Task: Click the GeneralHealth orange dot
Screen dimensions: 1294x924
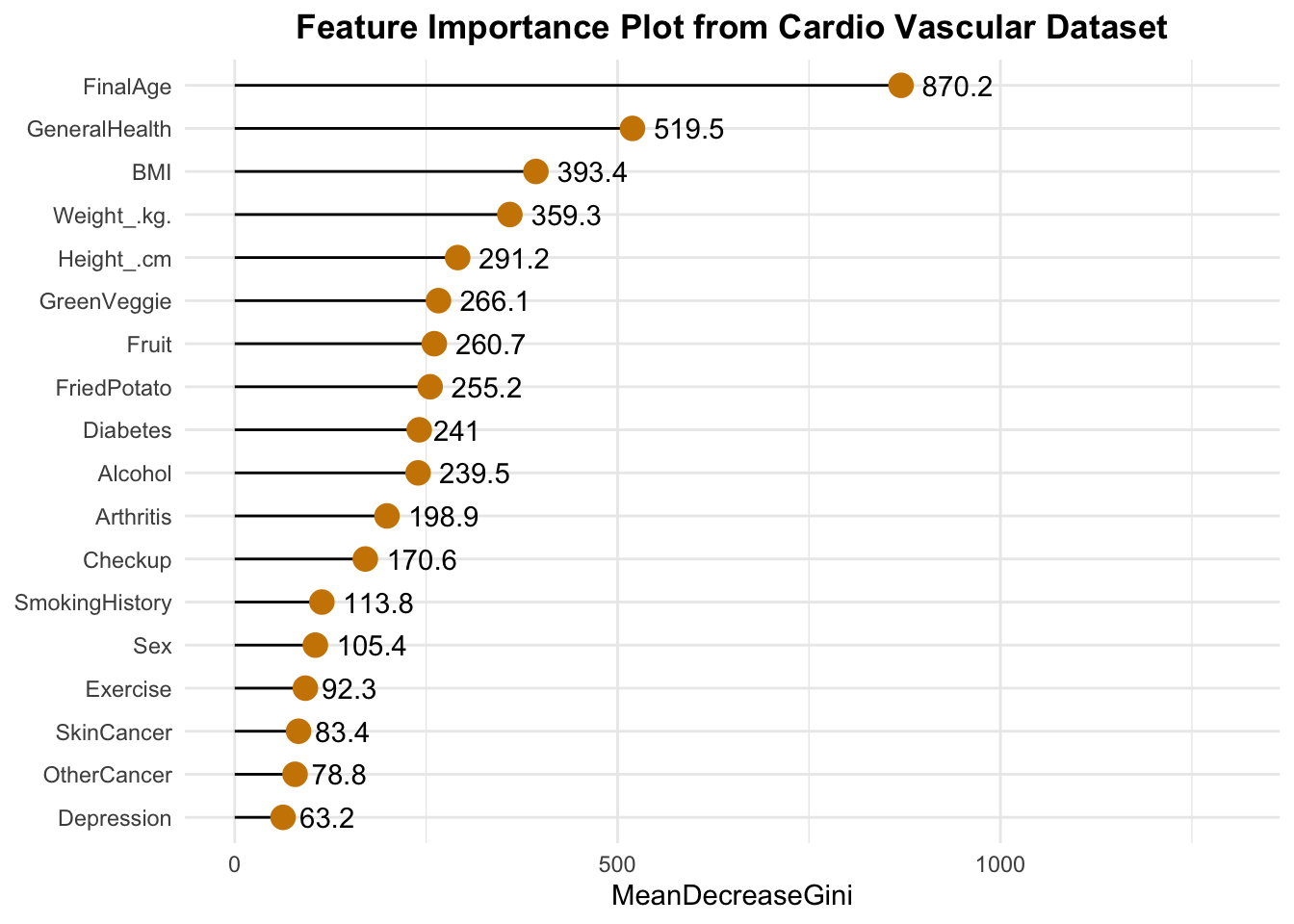Action: pos(632,129)
